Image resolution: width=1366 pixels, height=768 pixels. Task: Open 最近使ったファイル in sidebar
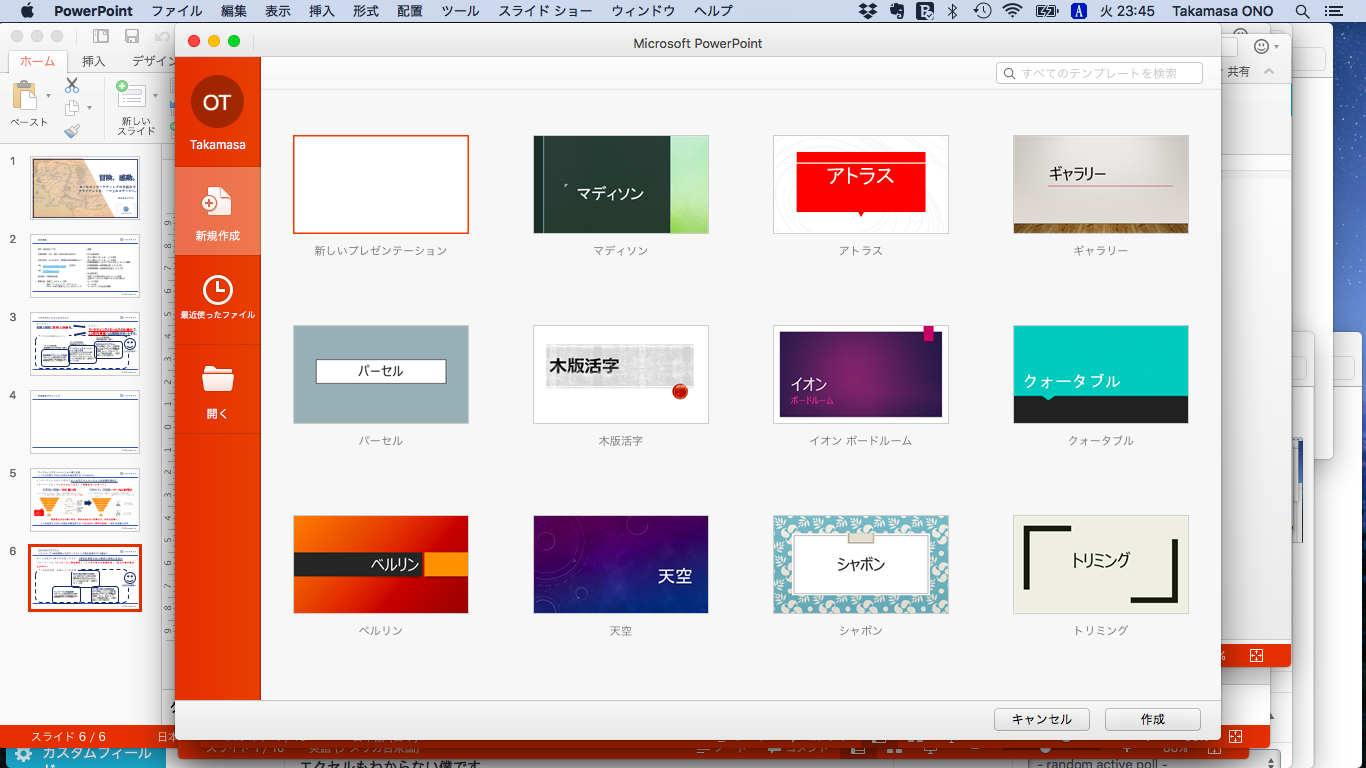point(217,299)
